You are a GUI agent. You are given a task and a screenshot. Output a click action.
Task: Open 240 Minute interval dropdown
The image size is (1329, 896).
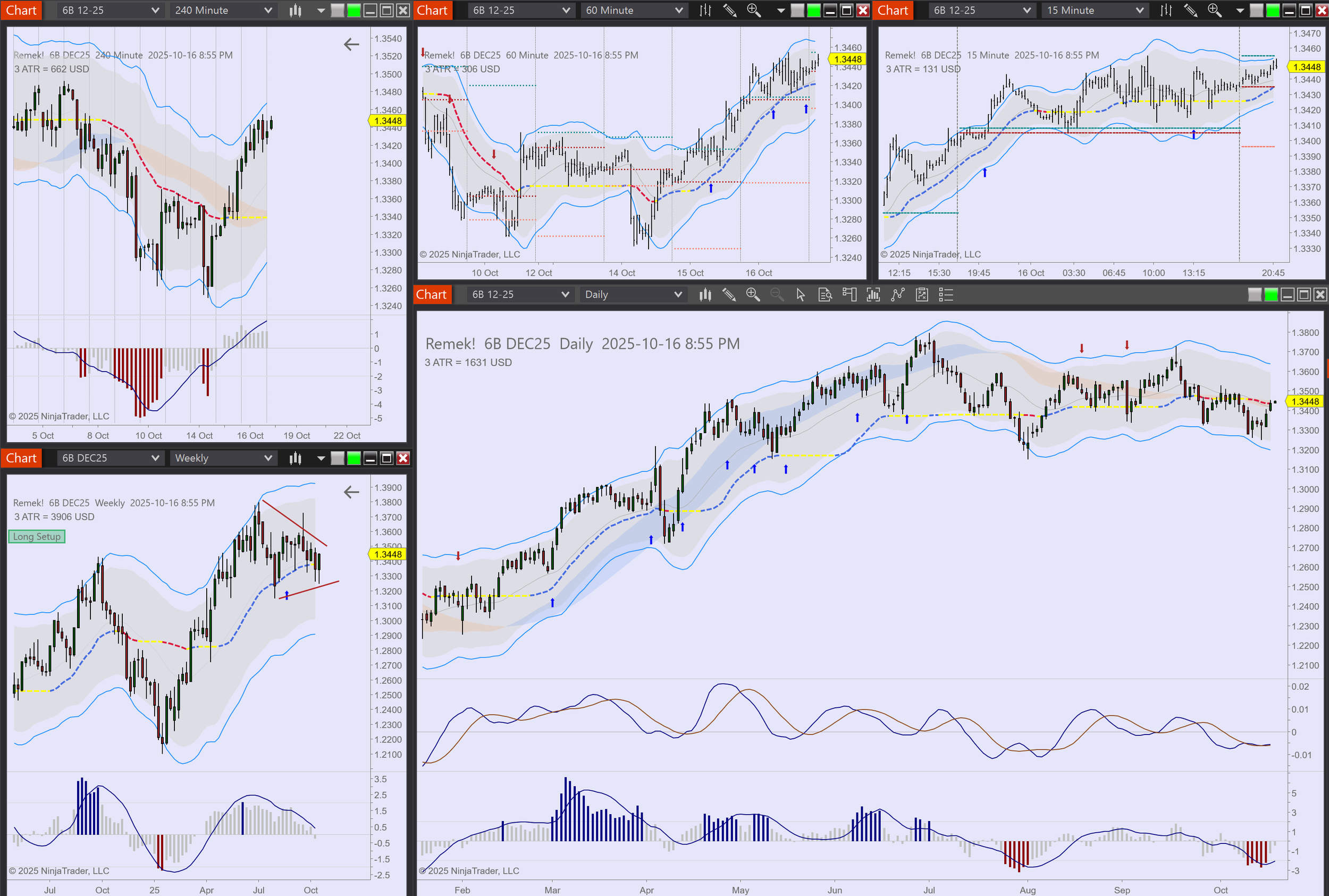[x=223, y=10]
